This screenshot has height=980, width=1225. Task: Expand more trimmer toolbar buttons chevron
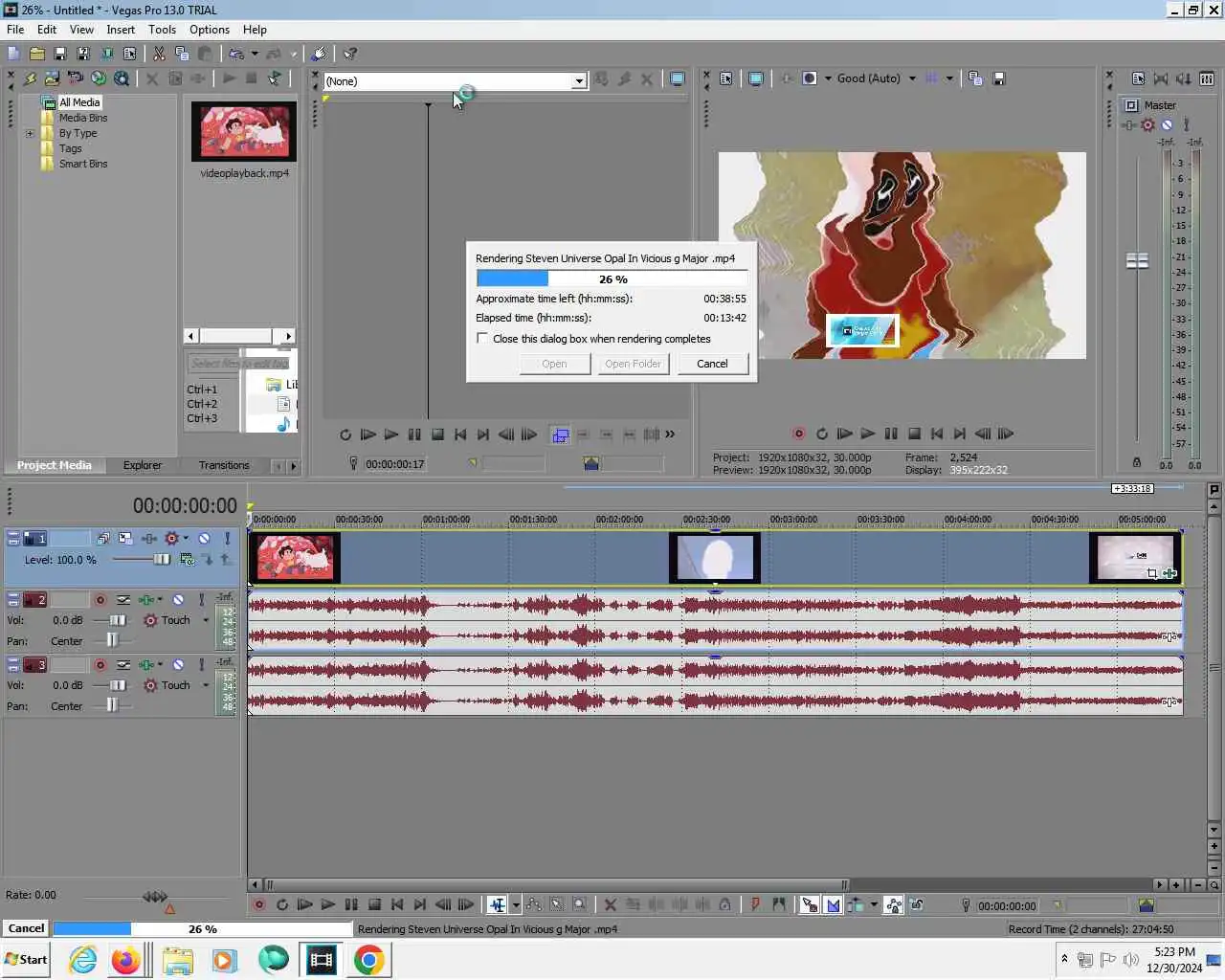click(x=670, y=434)
